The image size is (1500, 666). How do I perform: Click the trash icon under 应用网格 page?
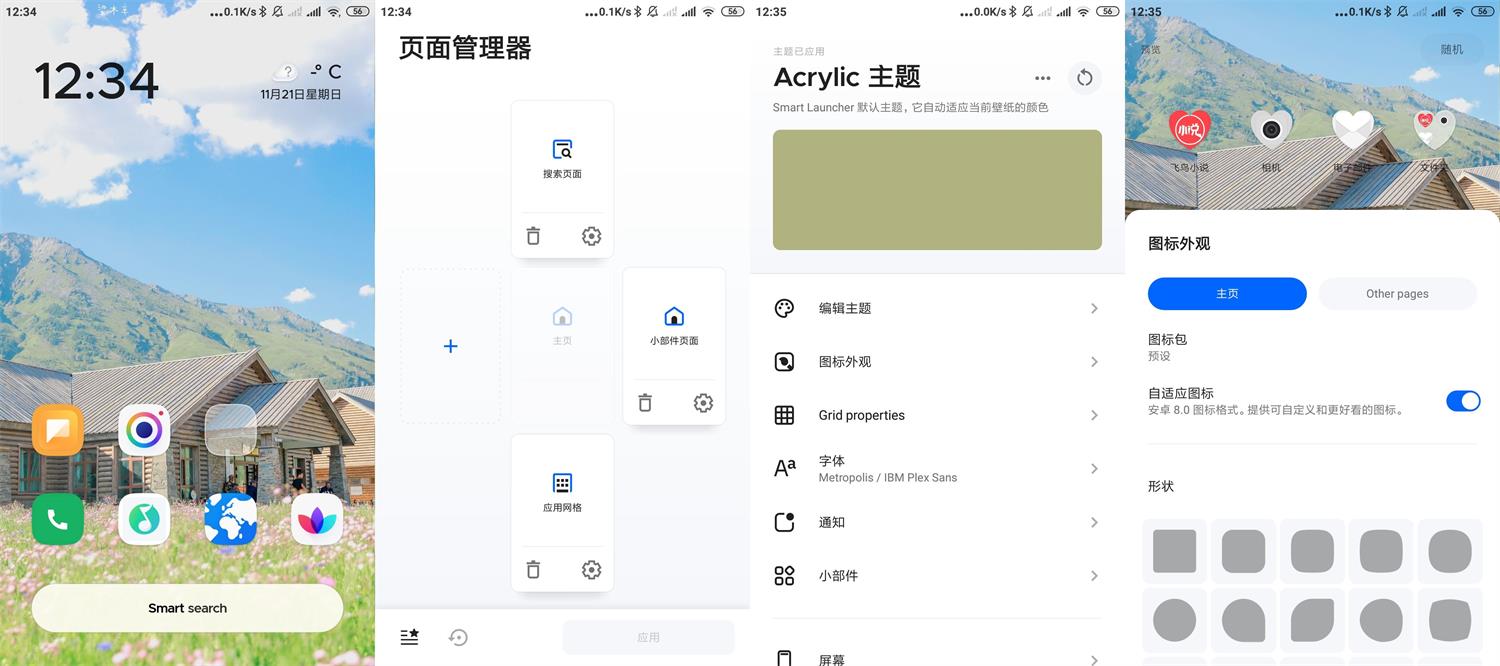pyautogui.click(x=533, y=569)
